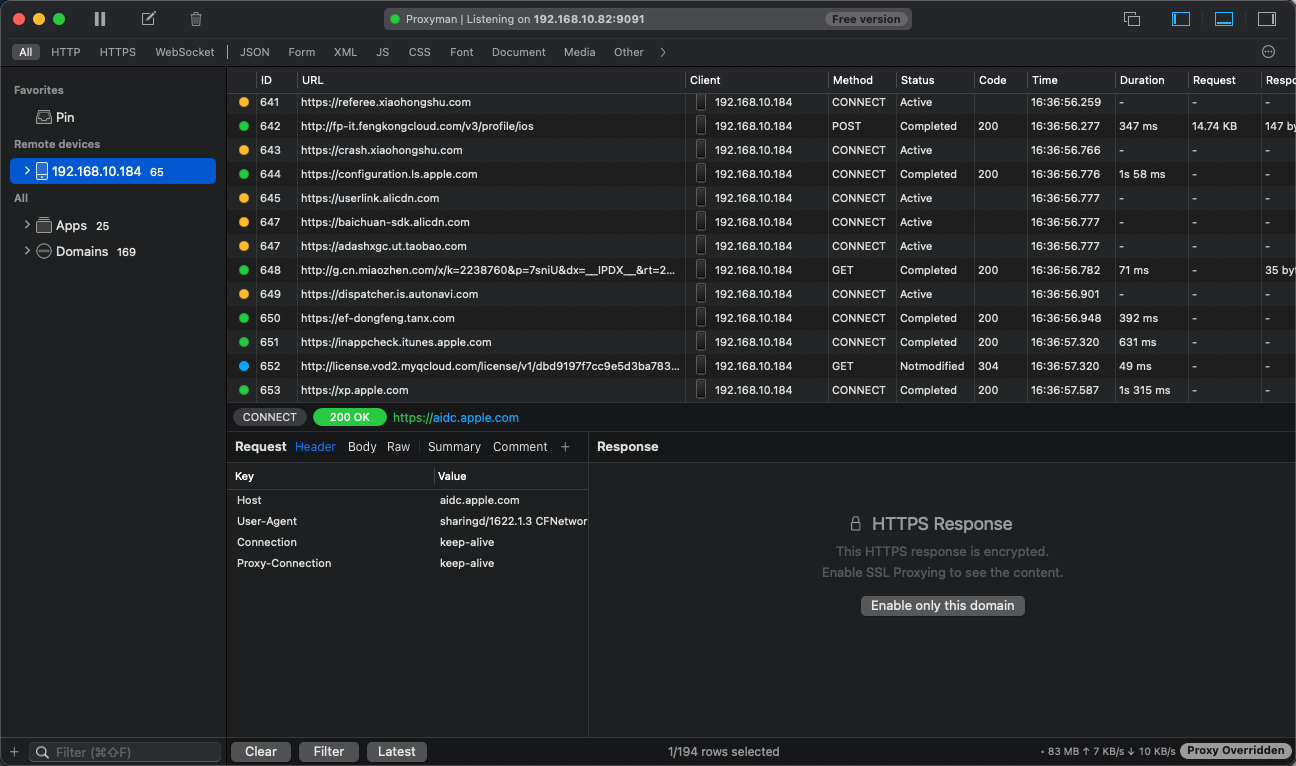Select row 648 g.cn.miaozhen.com request
Viewport: 1296px width, 766px height.
click(761, 270)
